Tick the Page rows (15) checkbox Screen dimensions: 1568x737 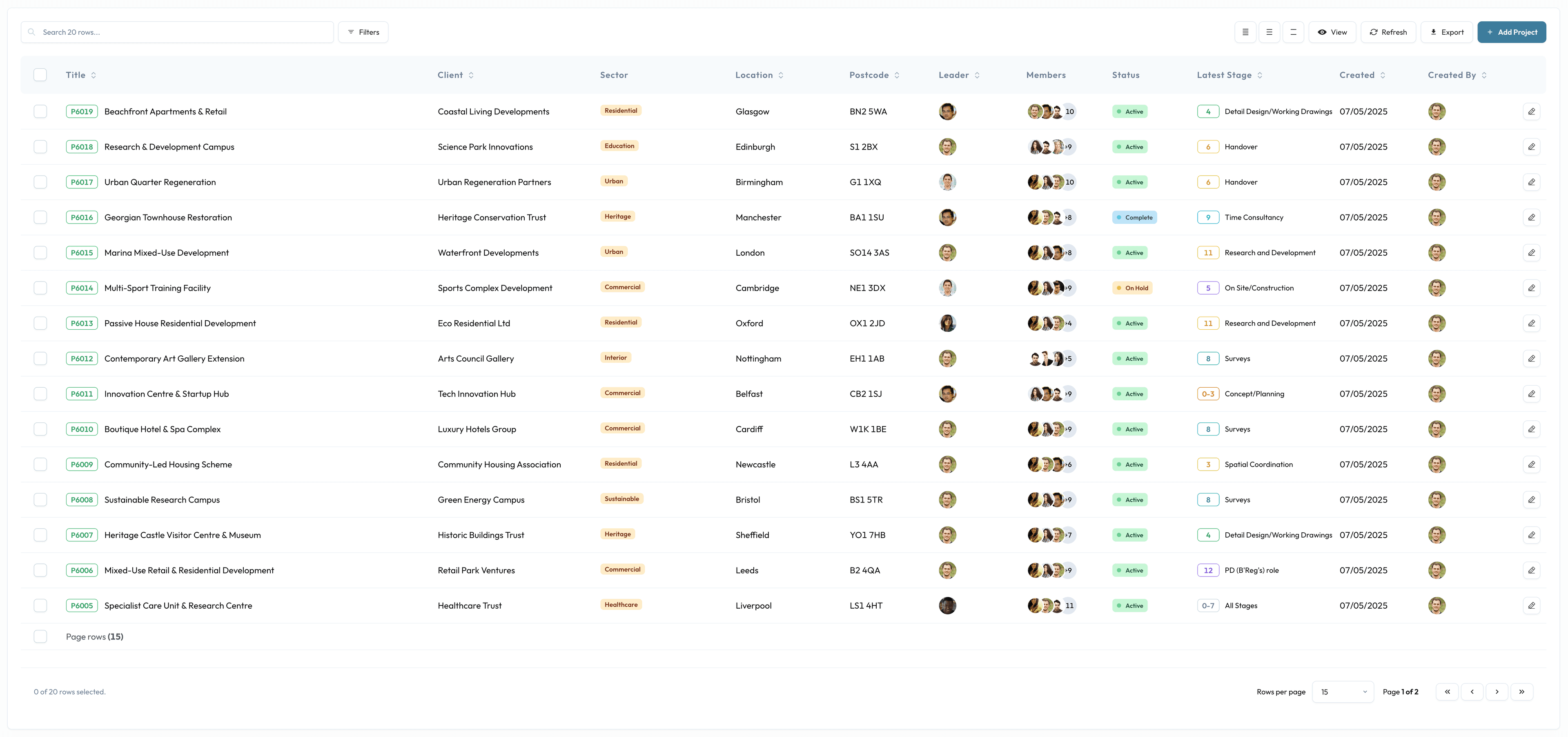coord(40,636)
